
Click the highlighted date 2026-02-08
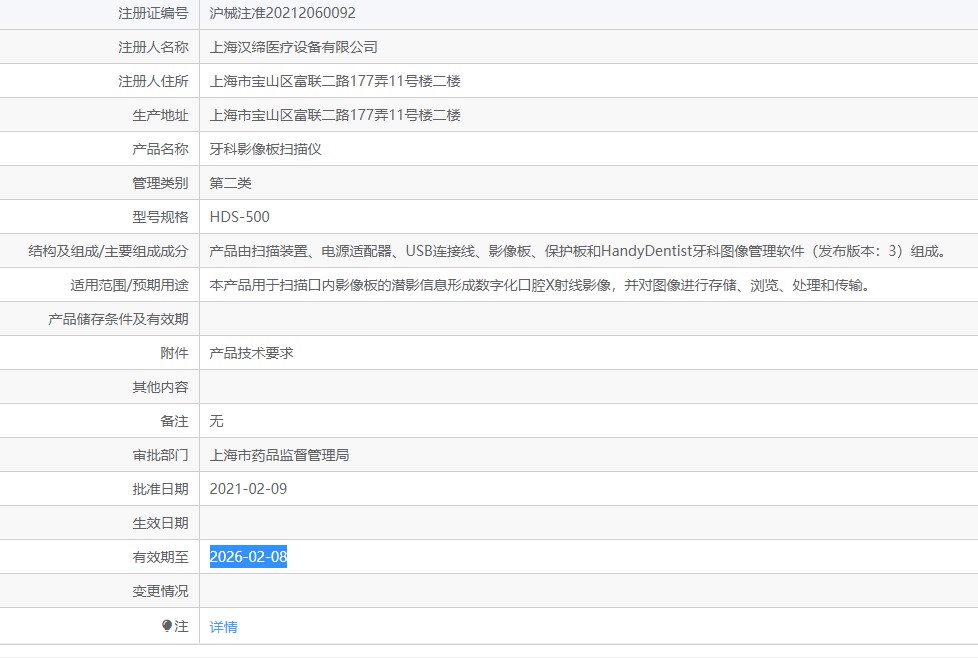click(x=248, y=556)
